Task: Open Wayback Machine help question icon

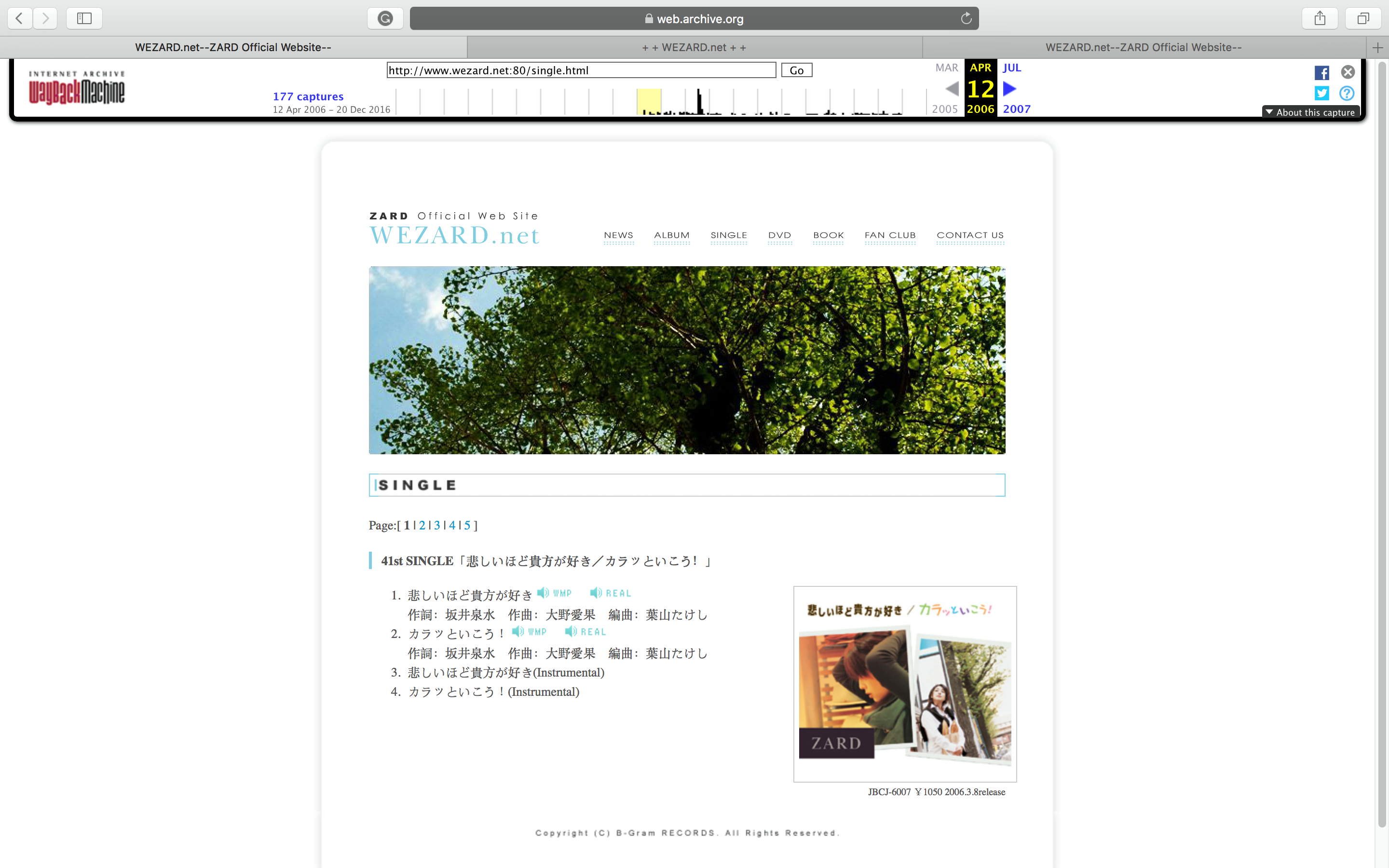Action: pyautogui.click(x=1347, y=93)
